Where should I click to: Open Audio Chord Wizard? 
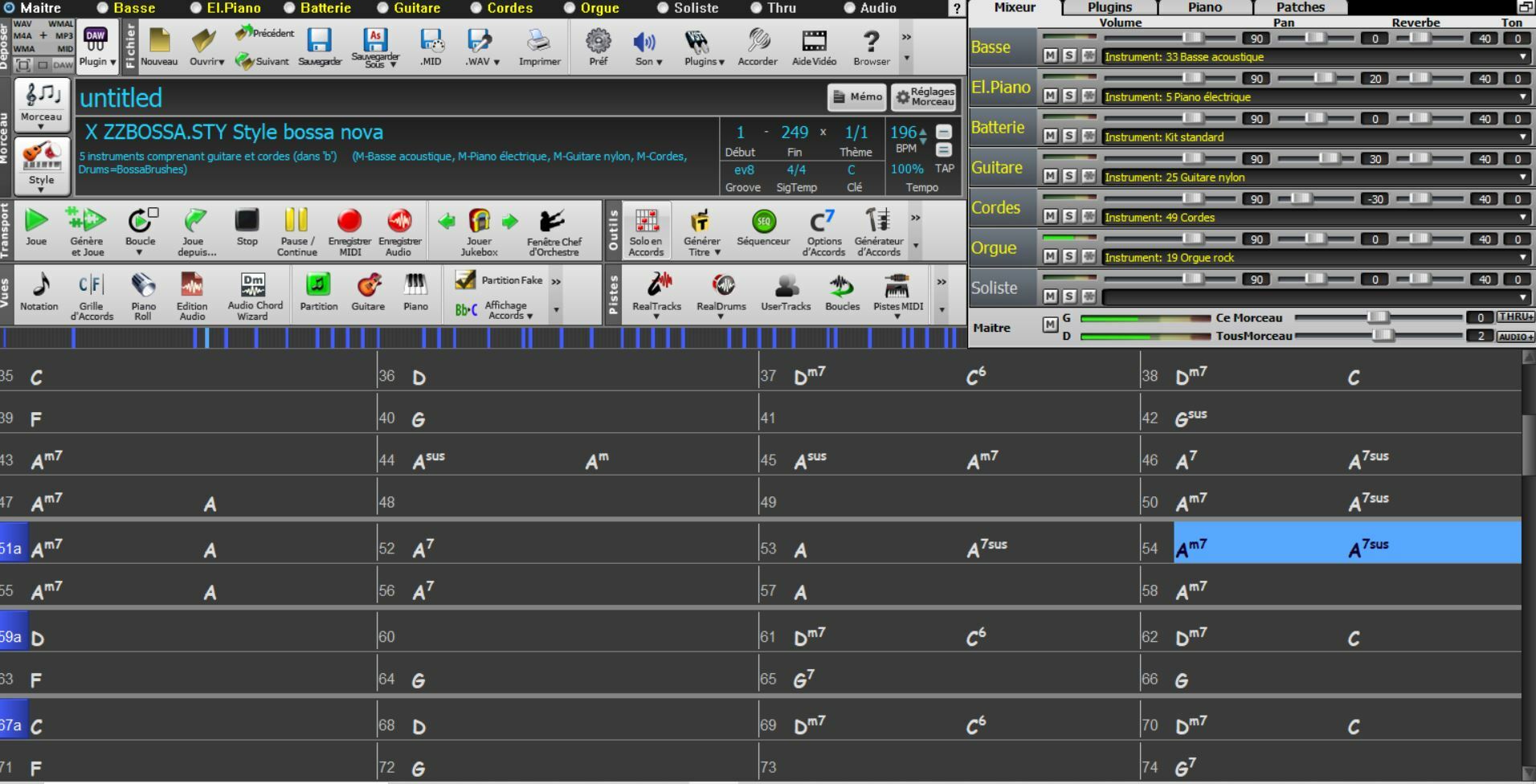[255, 295]
